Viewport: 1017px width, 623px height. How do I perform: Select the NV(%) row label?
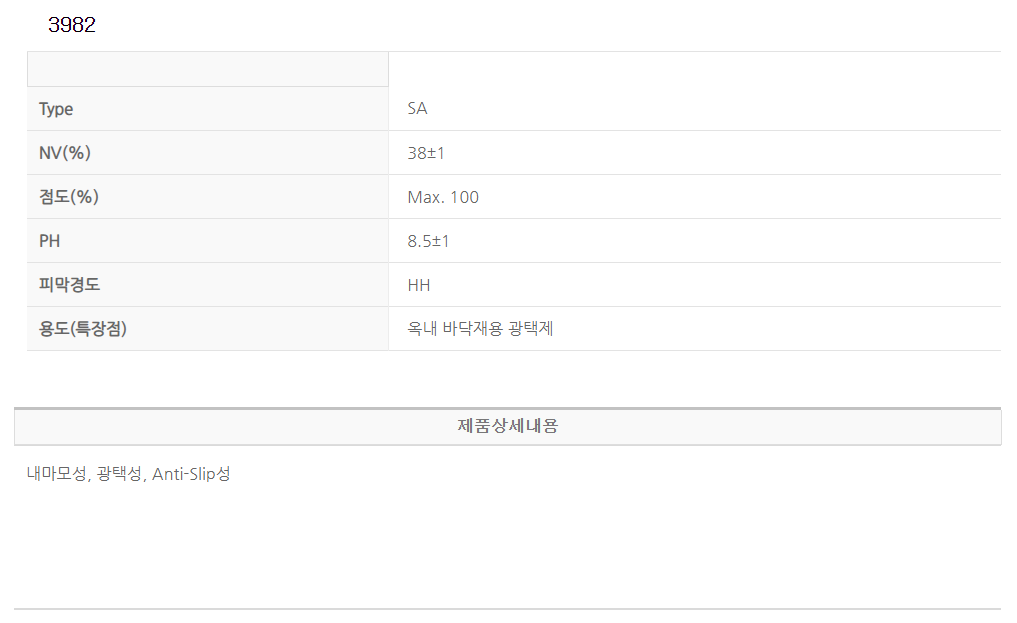tap(65, 153)
